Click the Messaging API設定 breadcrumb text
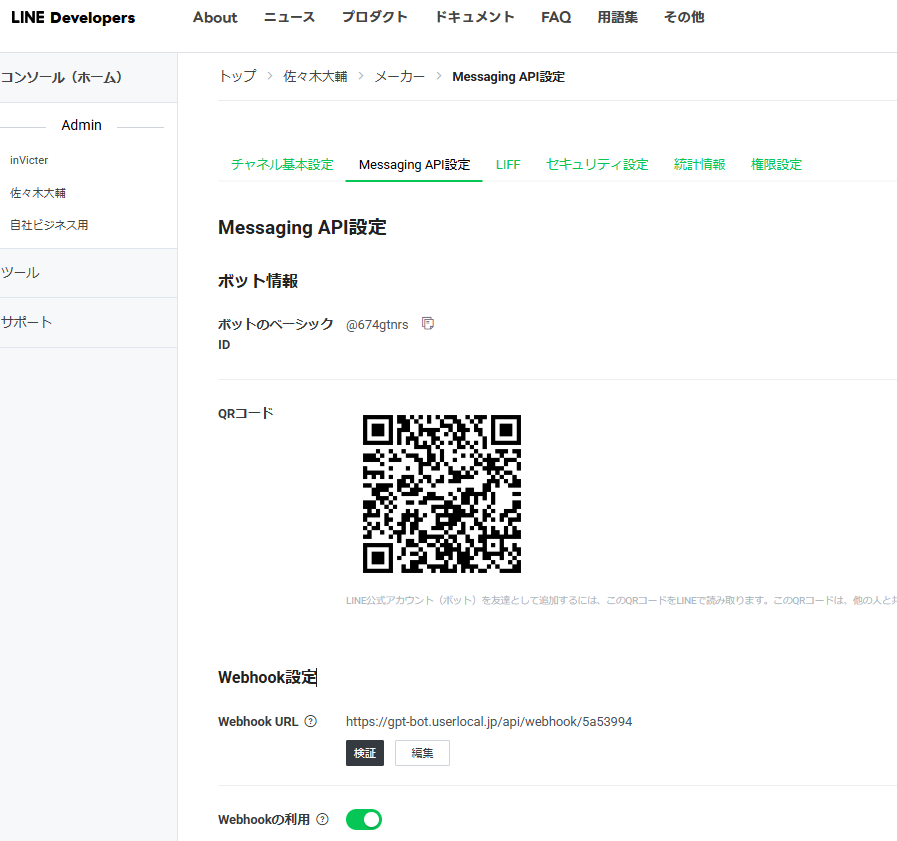Screen dimensions: 897x841 (509, 77)
